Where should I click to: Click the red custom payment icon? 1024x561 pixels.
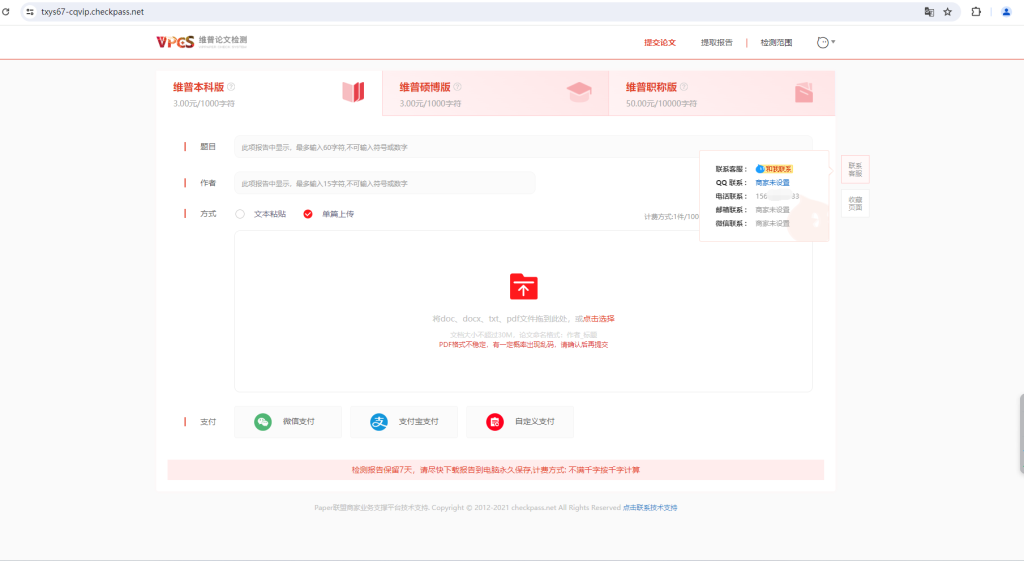494,422
